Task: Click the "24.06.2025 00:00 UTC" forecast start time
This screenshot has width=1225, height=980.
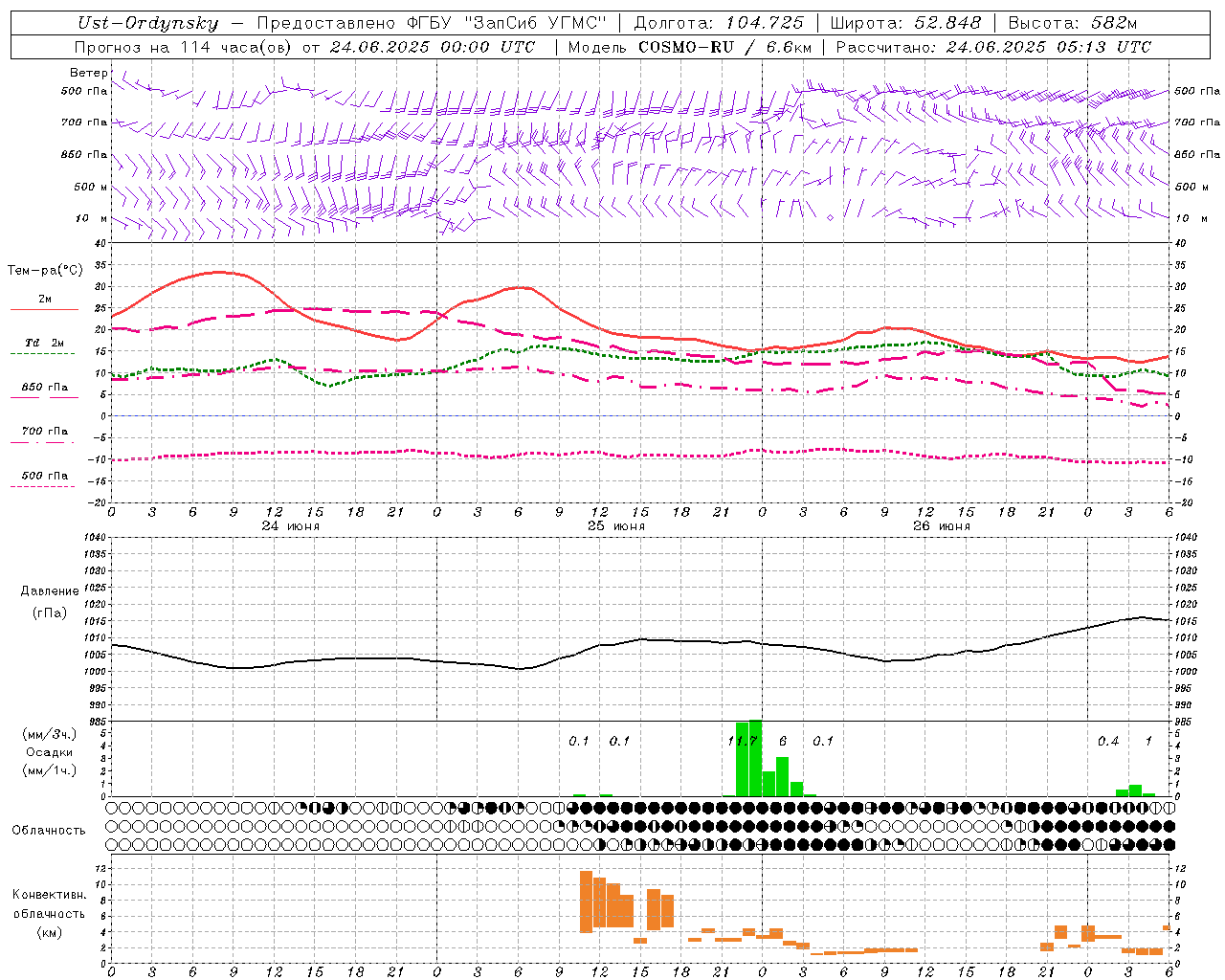Action: [433, 47]
